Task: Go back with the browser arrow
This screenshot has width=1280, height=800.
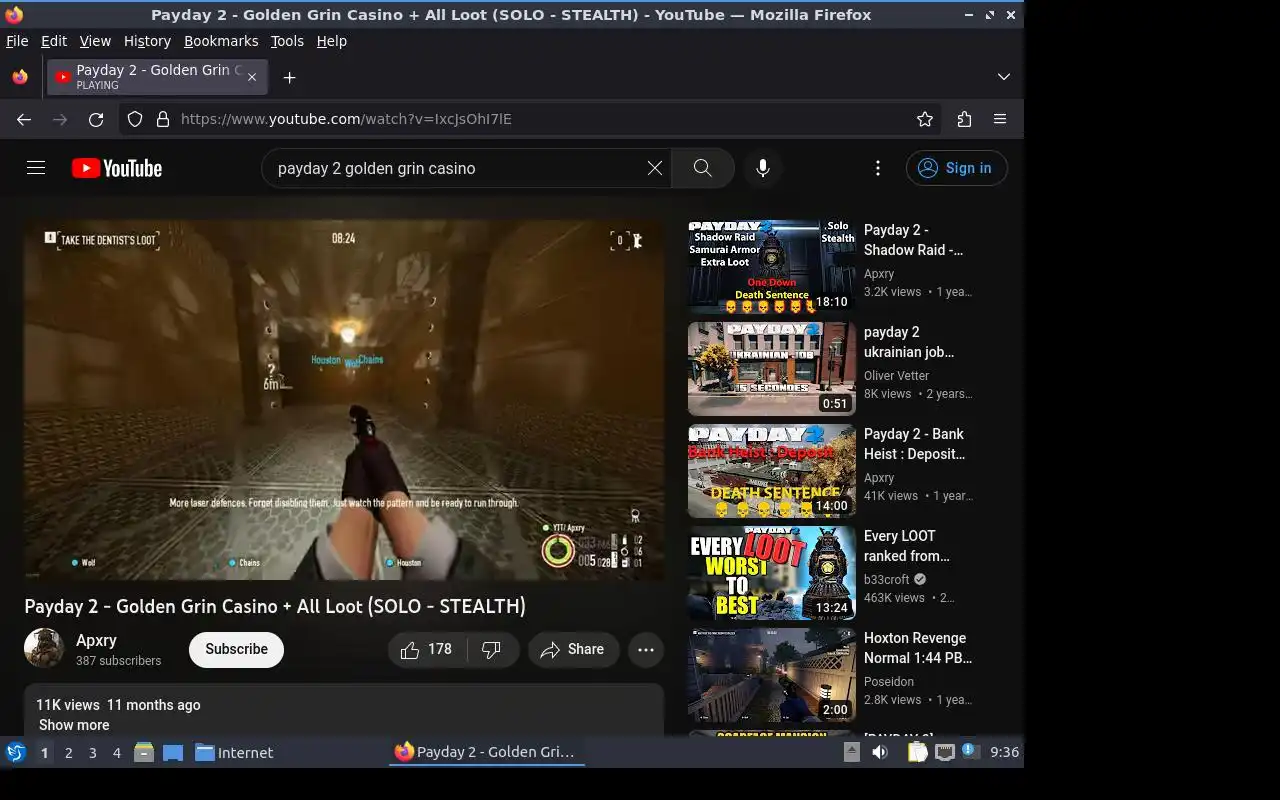Action: tap(24, 119)
